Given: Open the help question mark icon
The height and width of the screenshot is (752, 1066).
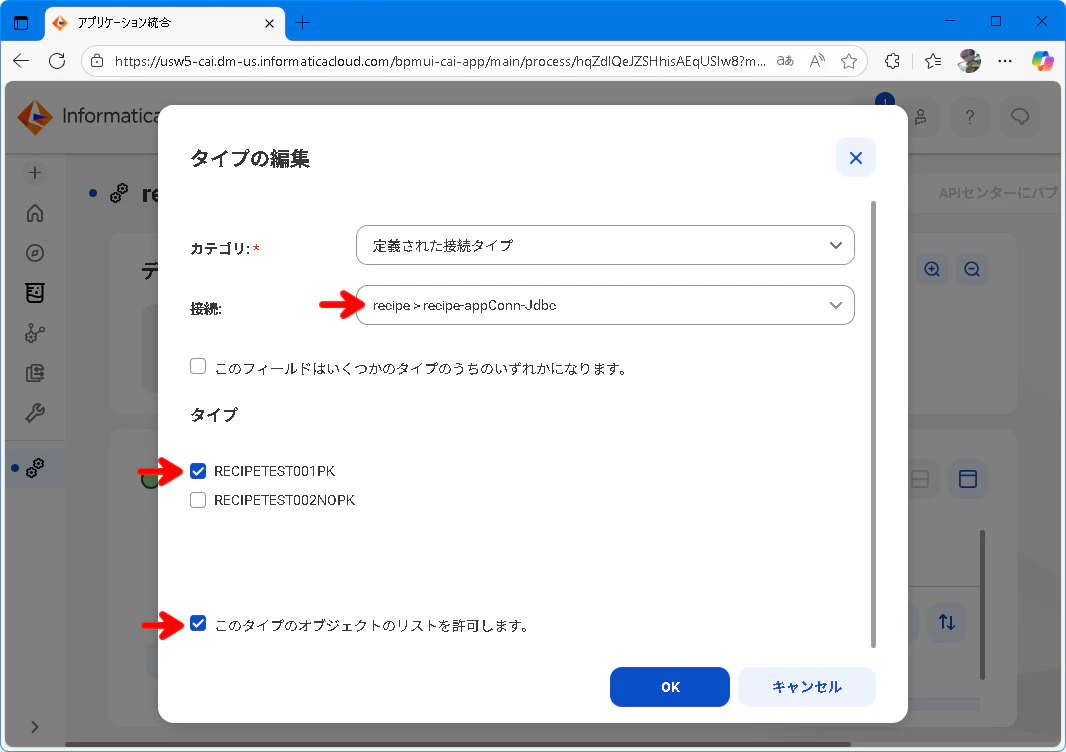Looking at the screenshot, I should coord(970,117).
